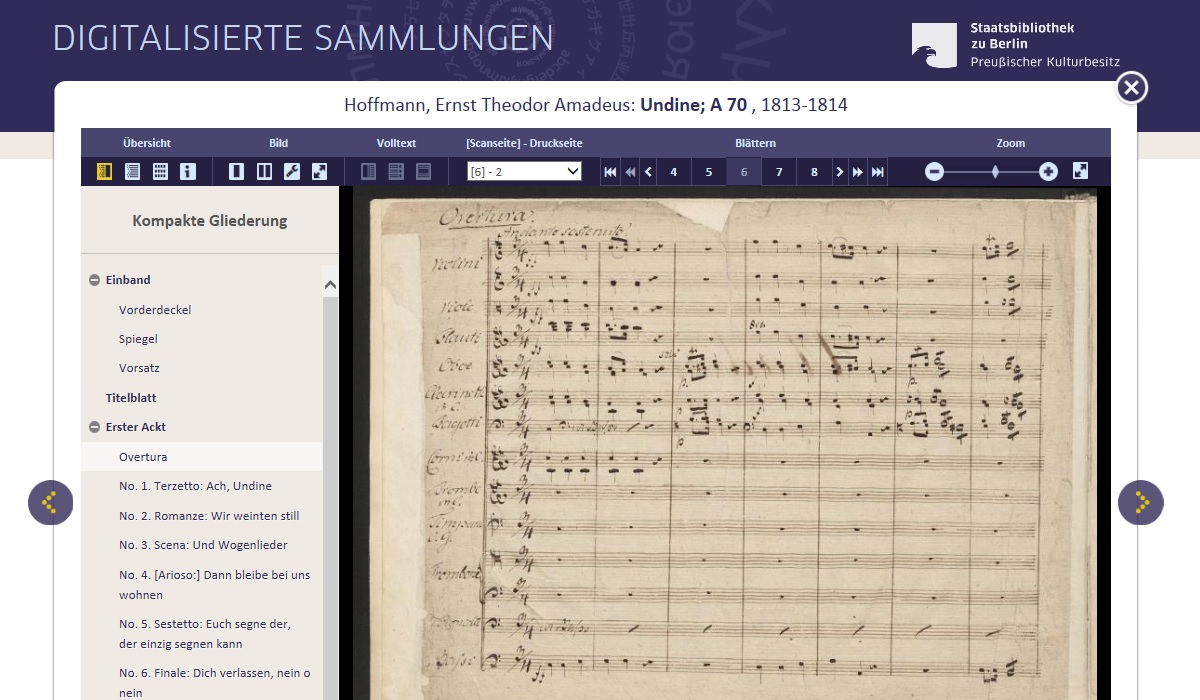Click the left yellow chevron navigation circle
This screenshot has width=1200, height=700.
(51, 502)
